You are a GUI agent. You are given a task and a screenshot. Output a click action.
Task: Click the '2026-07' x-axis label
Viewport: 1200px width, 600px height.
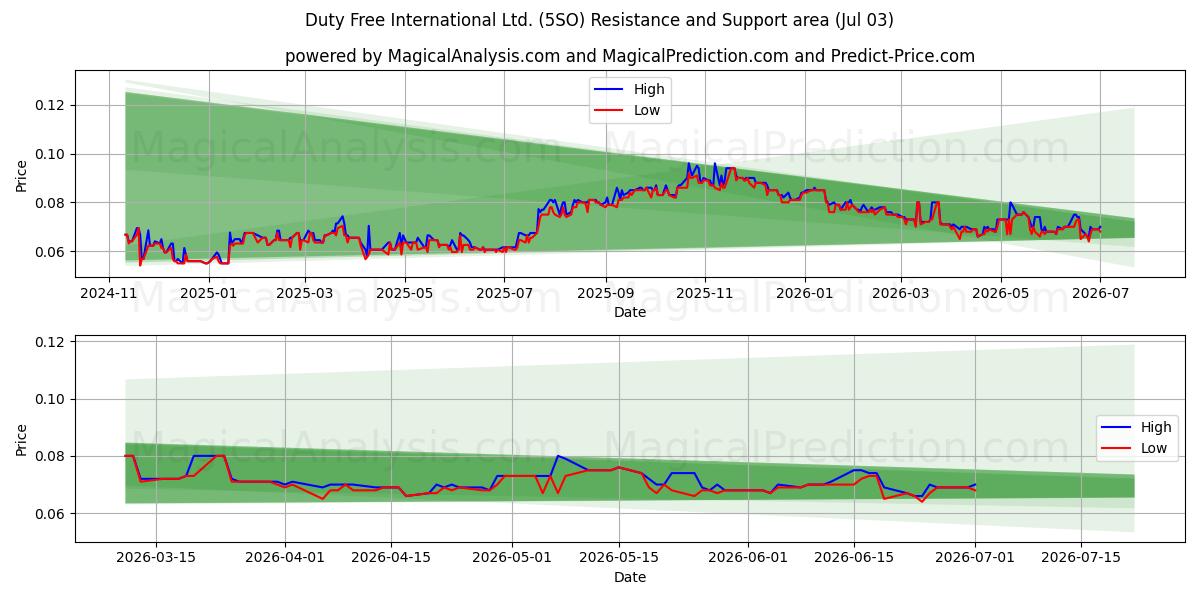pos(1100,293)
